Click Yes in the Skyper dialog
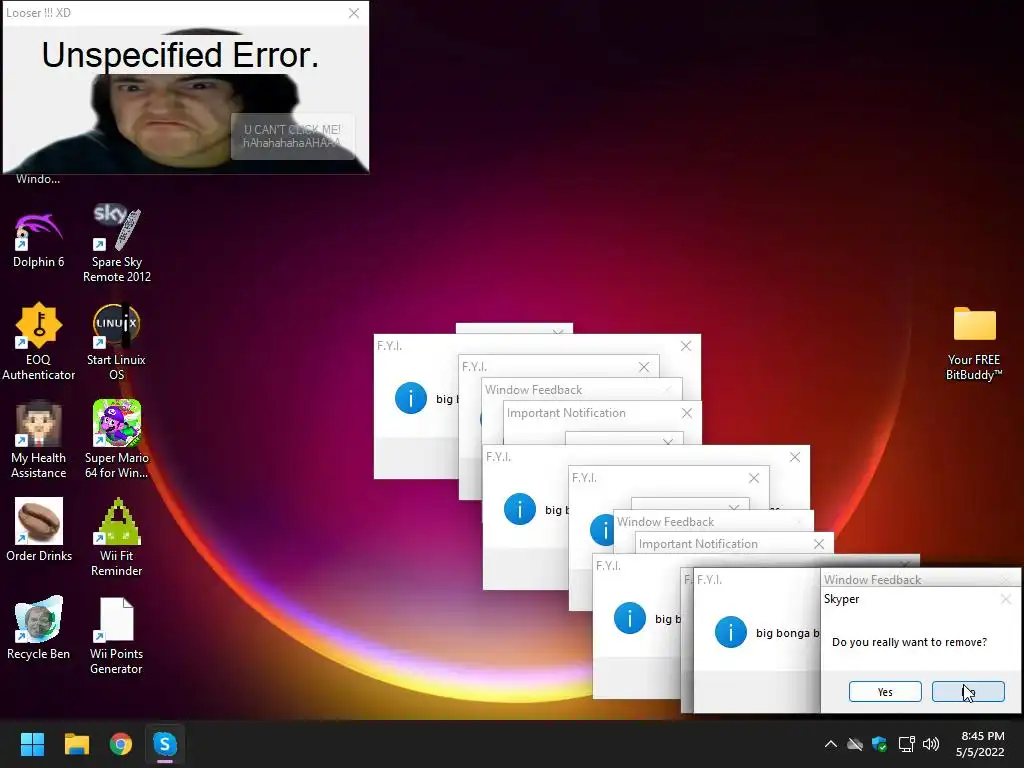Screen dimensions: 1024x768 pos(885,692)
